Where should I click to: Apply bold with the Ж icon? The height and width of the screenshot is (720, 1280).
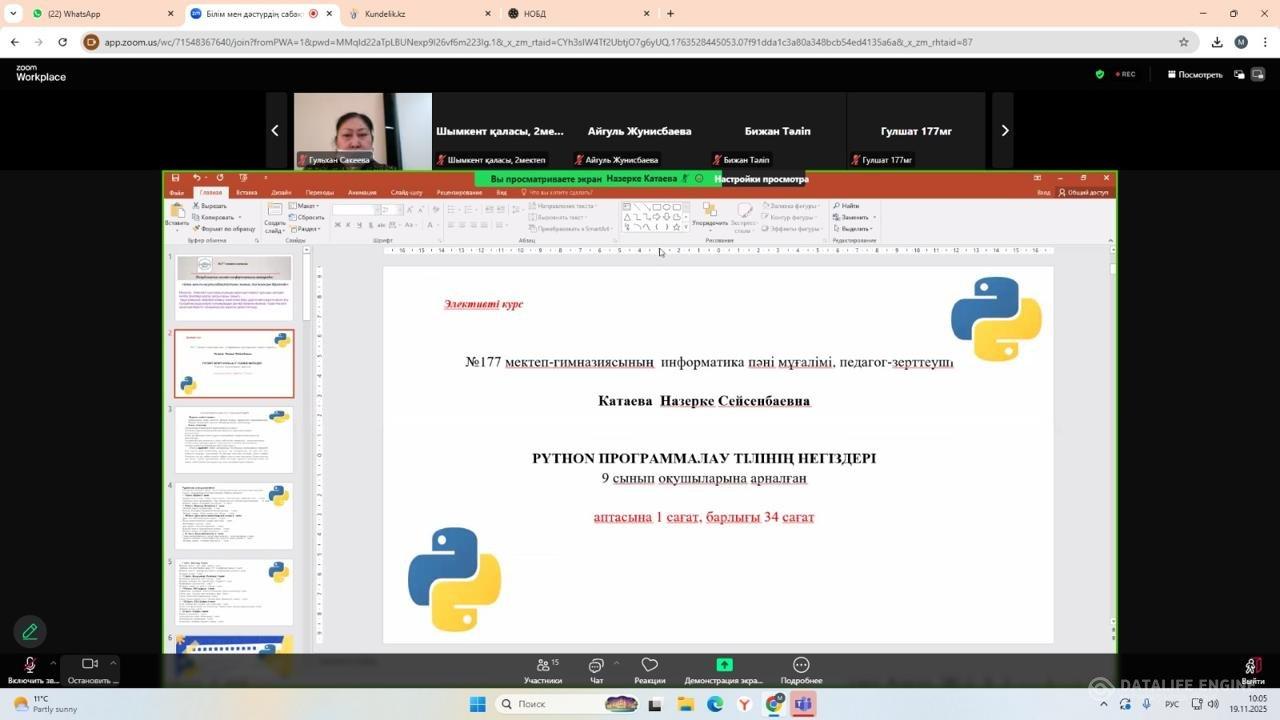(337, 225)
